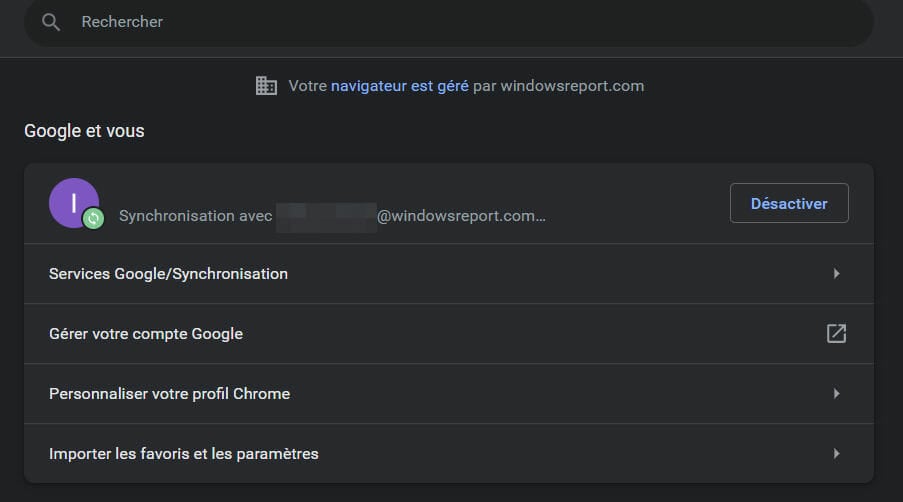Open the "navigateur est géré" link

point(399,86)
